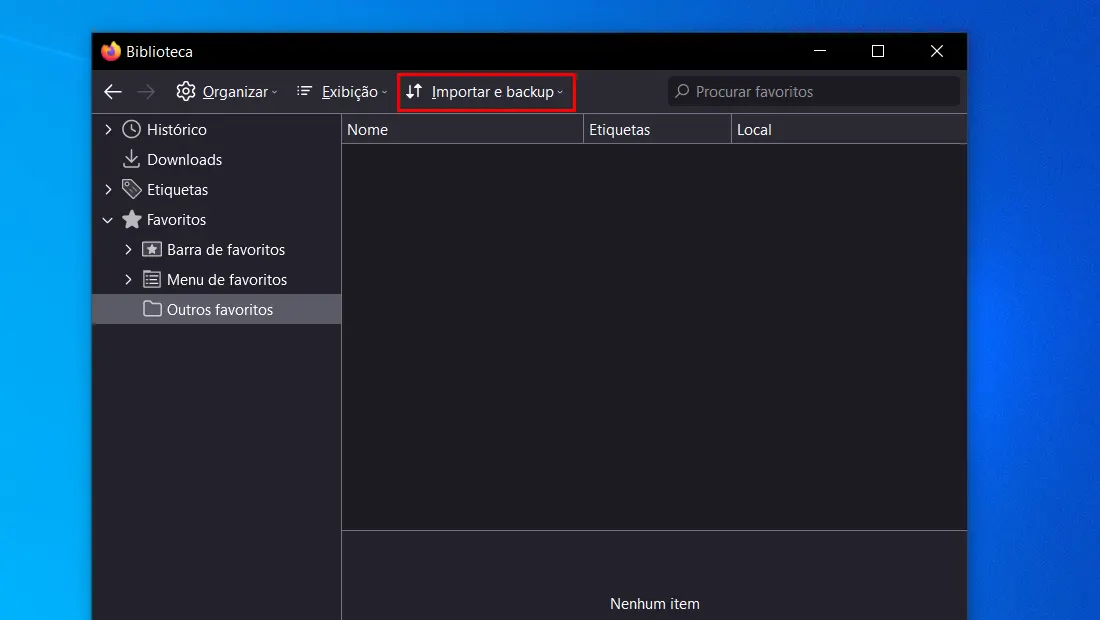Click the forward arrow in Library toolbar
The height and width of the screenshot is (620, 1100).
pyautogui.click(x=146, y=92)
